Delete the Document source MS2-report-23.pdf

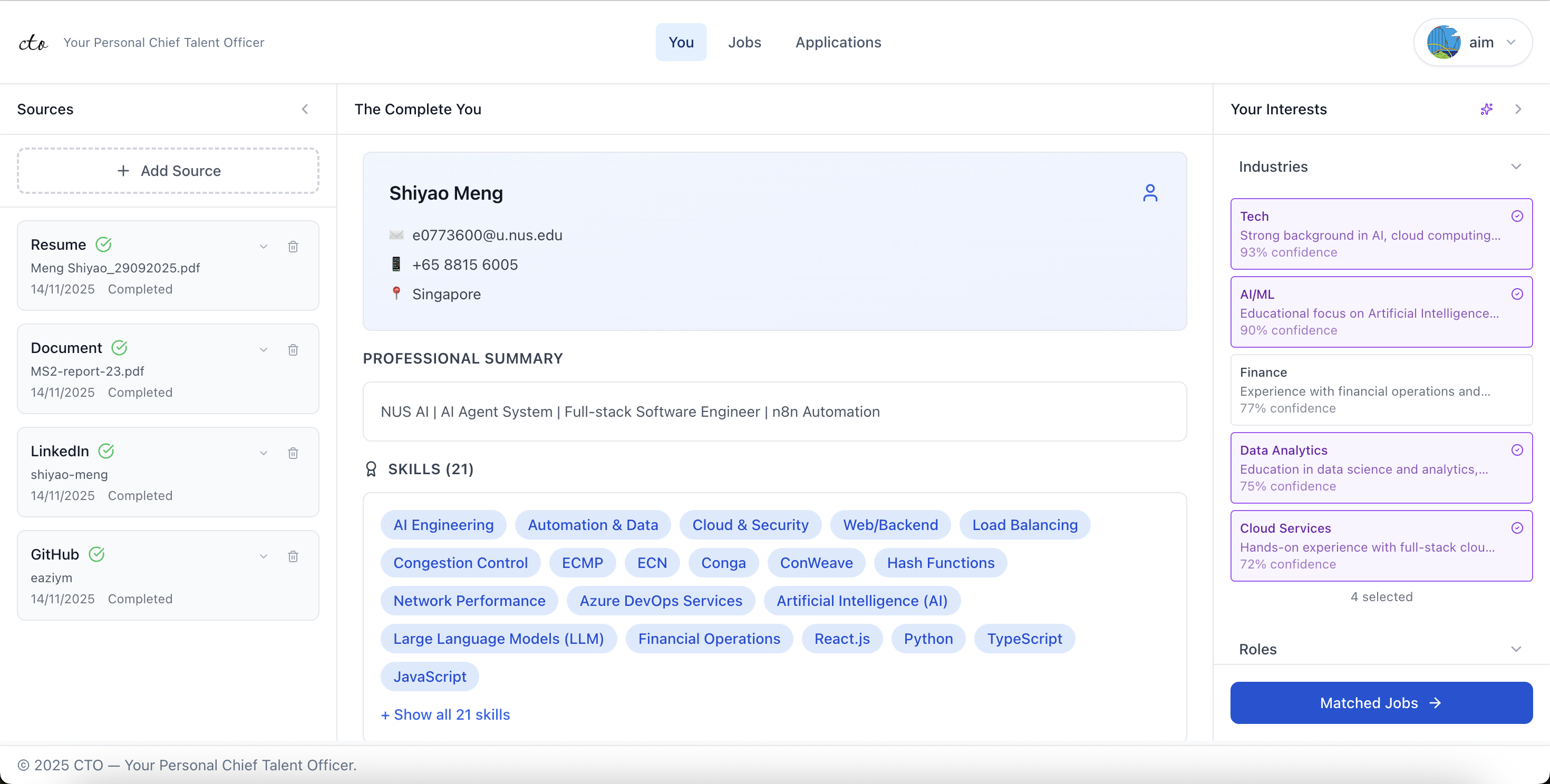point(293,350)
